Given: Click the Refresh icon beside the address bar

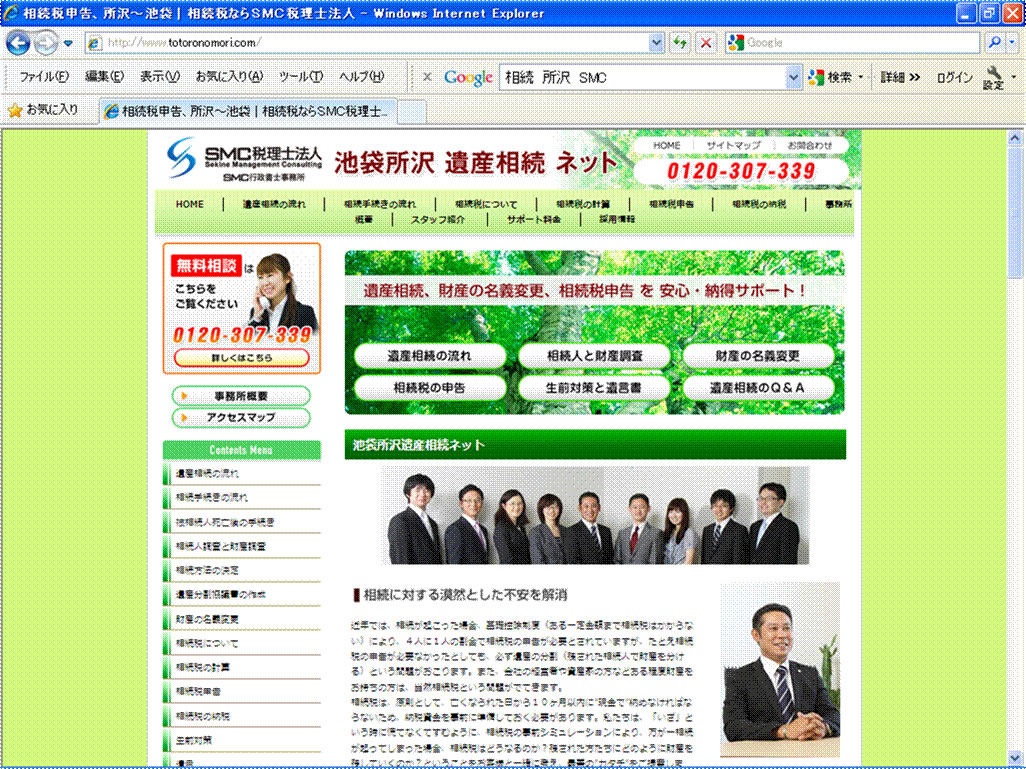Looking at the screenshot, I should click(x=681, y=43).
